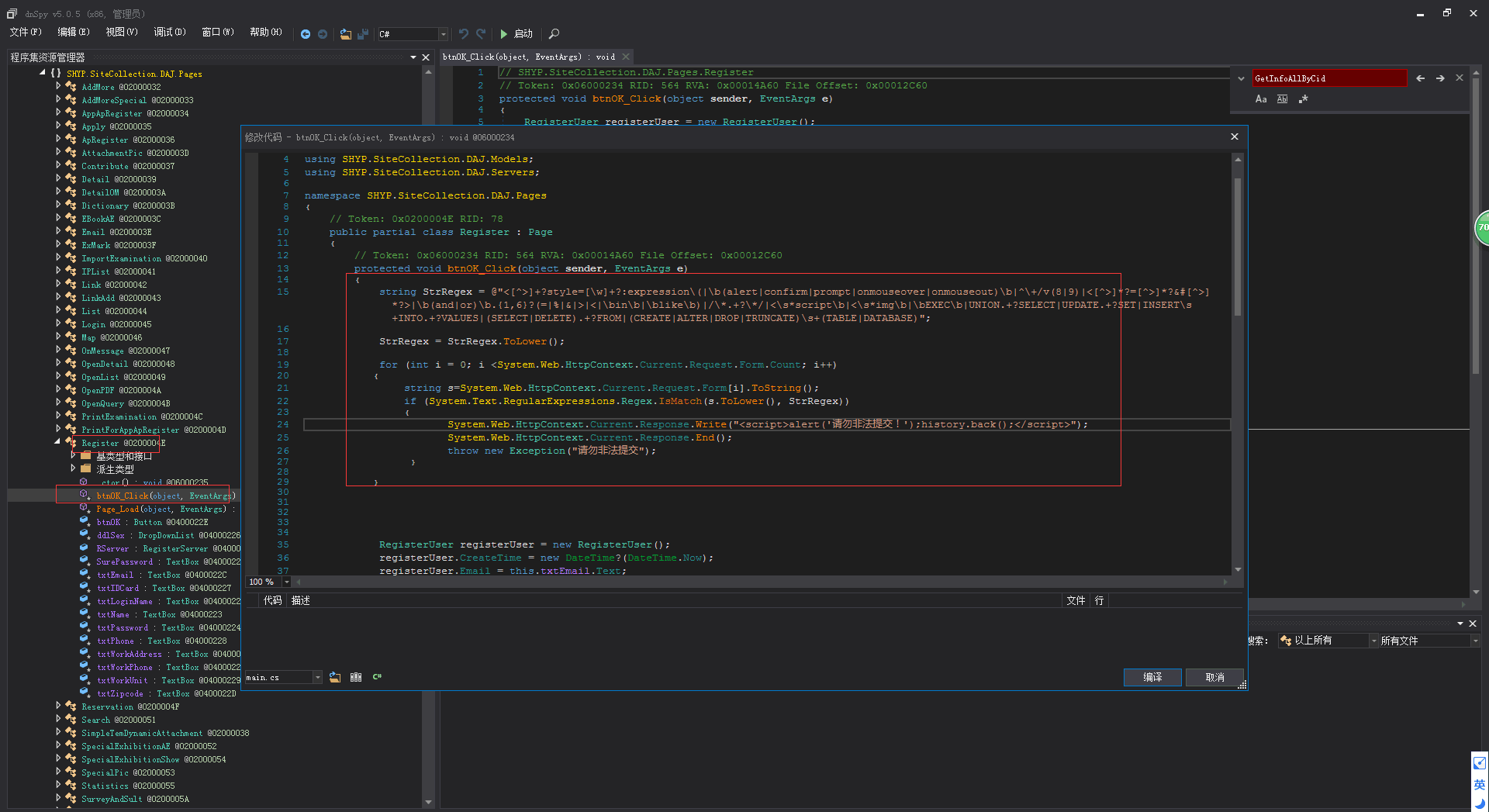Click the 取消 cancel button
This screenshot has width=1489, height=812.
pos(1214,677)
